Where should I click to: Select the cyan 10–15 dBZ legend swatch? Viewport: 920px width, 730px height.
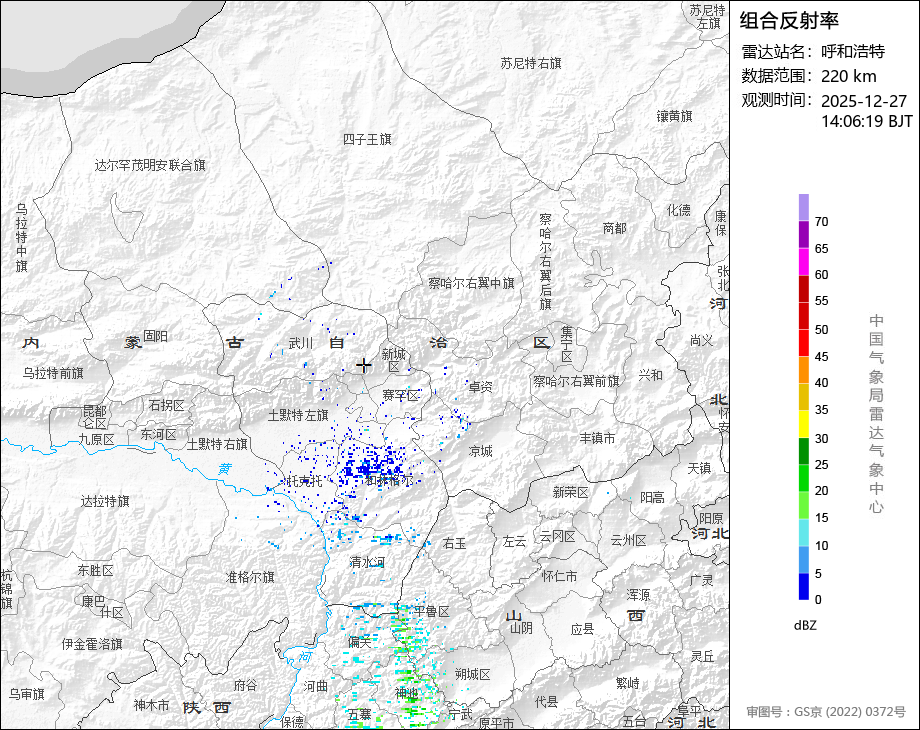tap(803, 532)
